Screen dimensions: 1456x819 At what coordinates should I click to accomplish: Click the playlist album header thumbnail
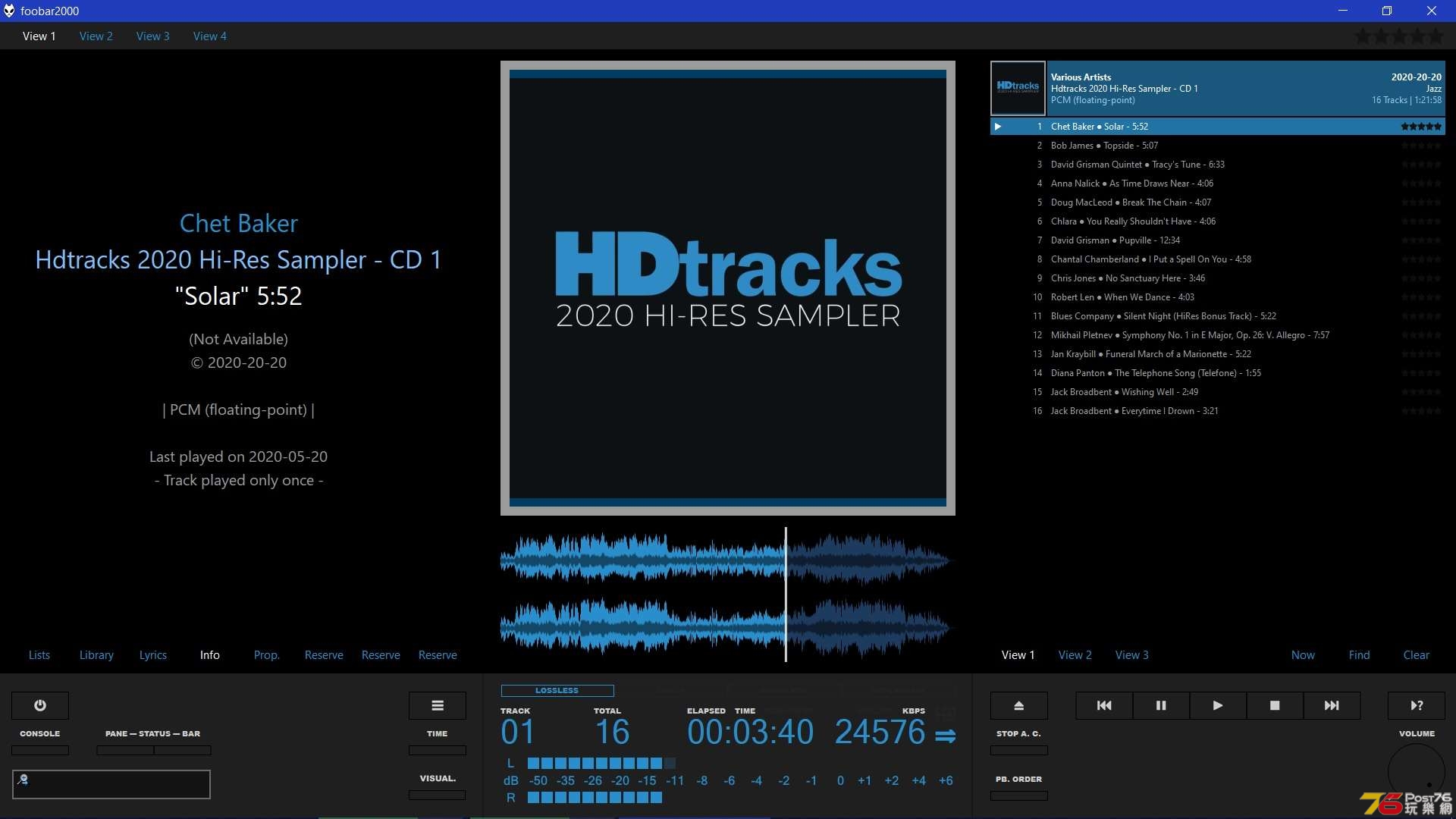pos(1018,89)
